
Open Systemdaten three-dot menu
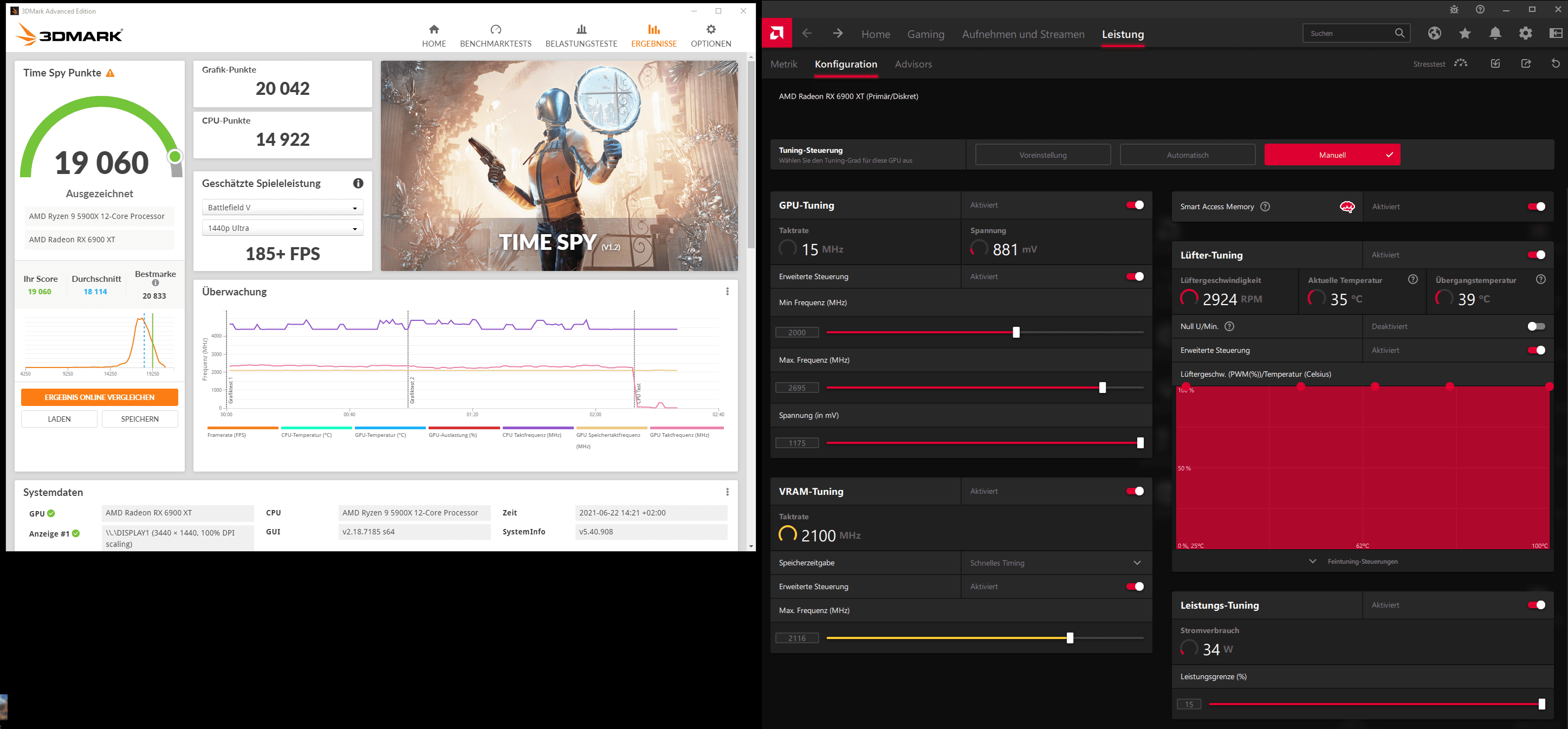tap(728, 492)
